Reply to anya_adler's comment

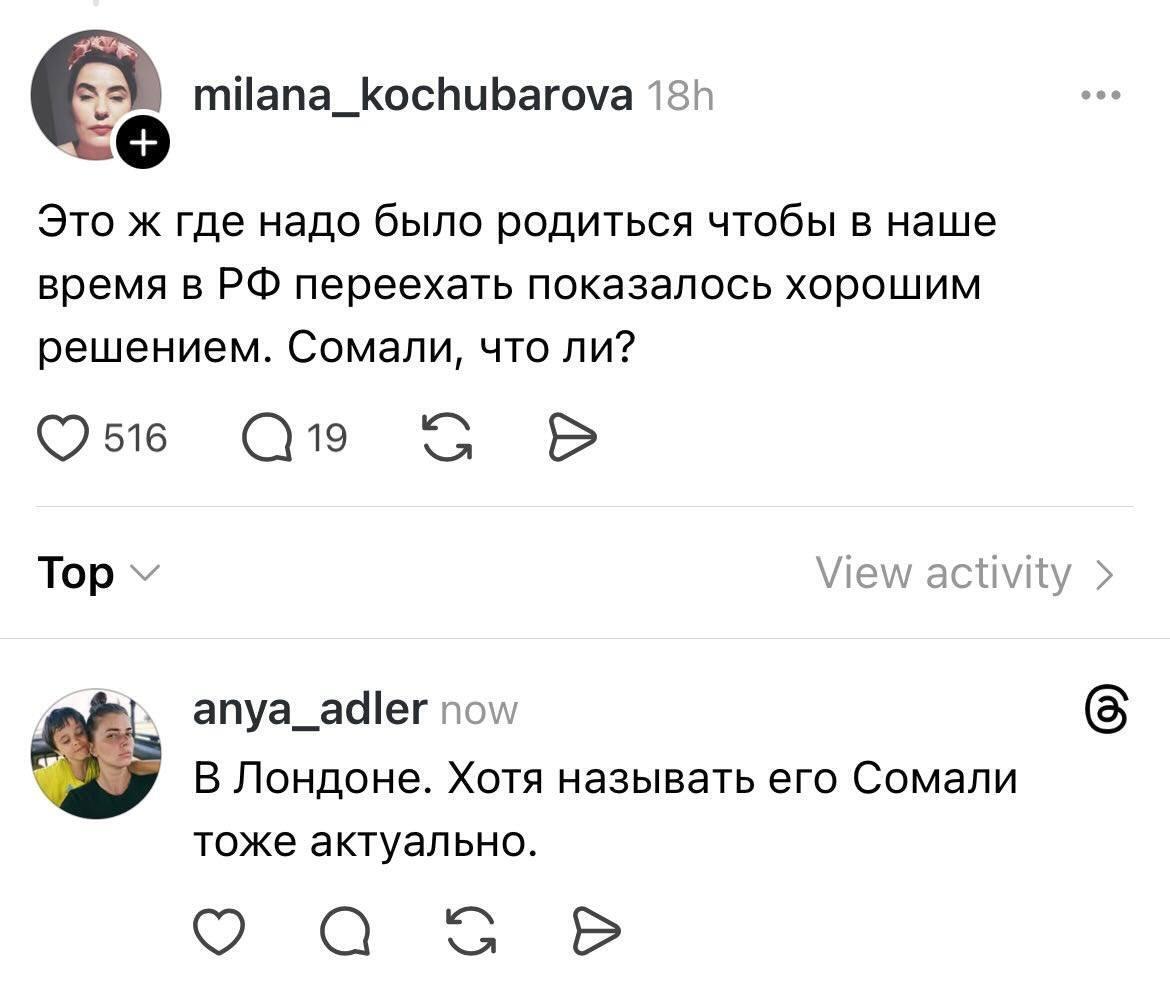click(x=345, y=932)
